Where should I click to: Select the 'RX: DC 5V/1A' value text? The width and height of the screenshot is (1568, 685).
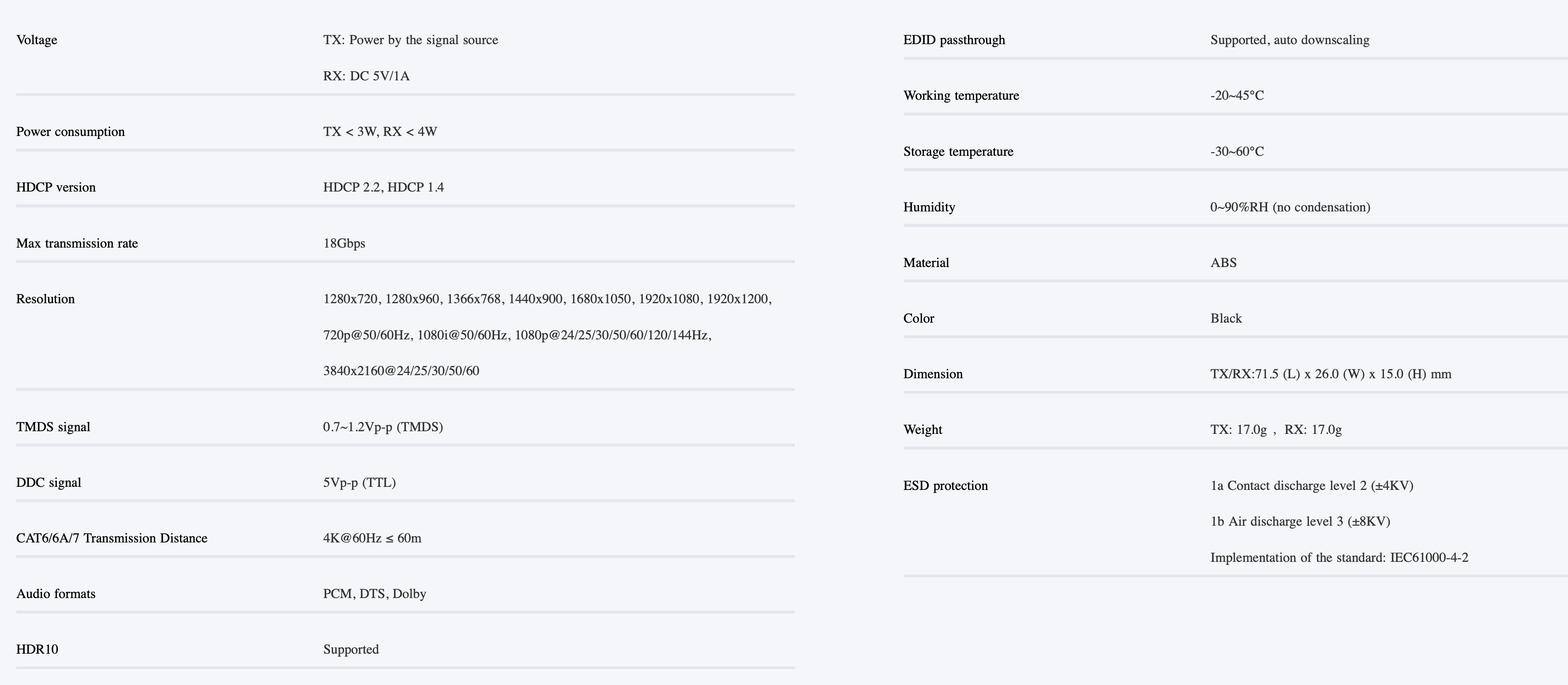(366, 76)
